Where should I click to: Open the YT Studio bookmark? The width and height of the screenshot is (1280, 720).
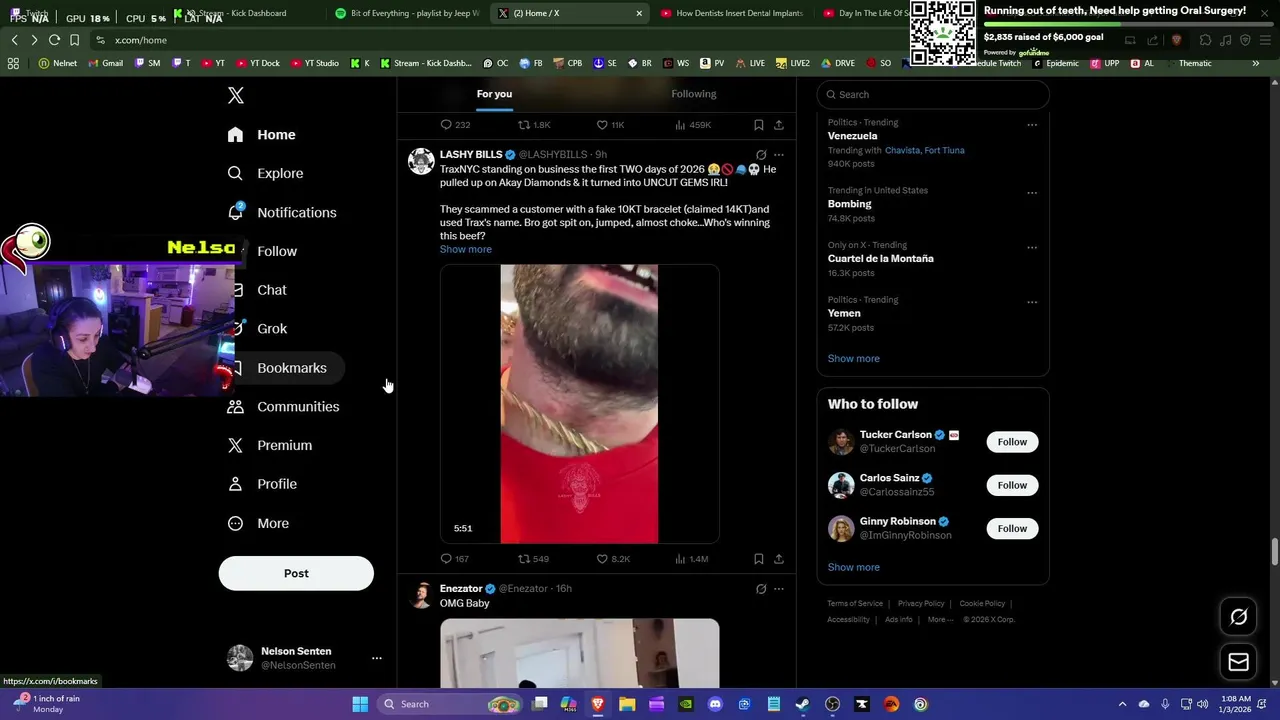click(x=315, y=63)
